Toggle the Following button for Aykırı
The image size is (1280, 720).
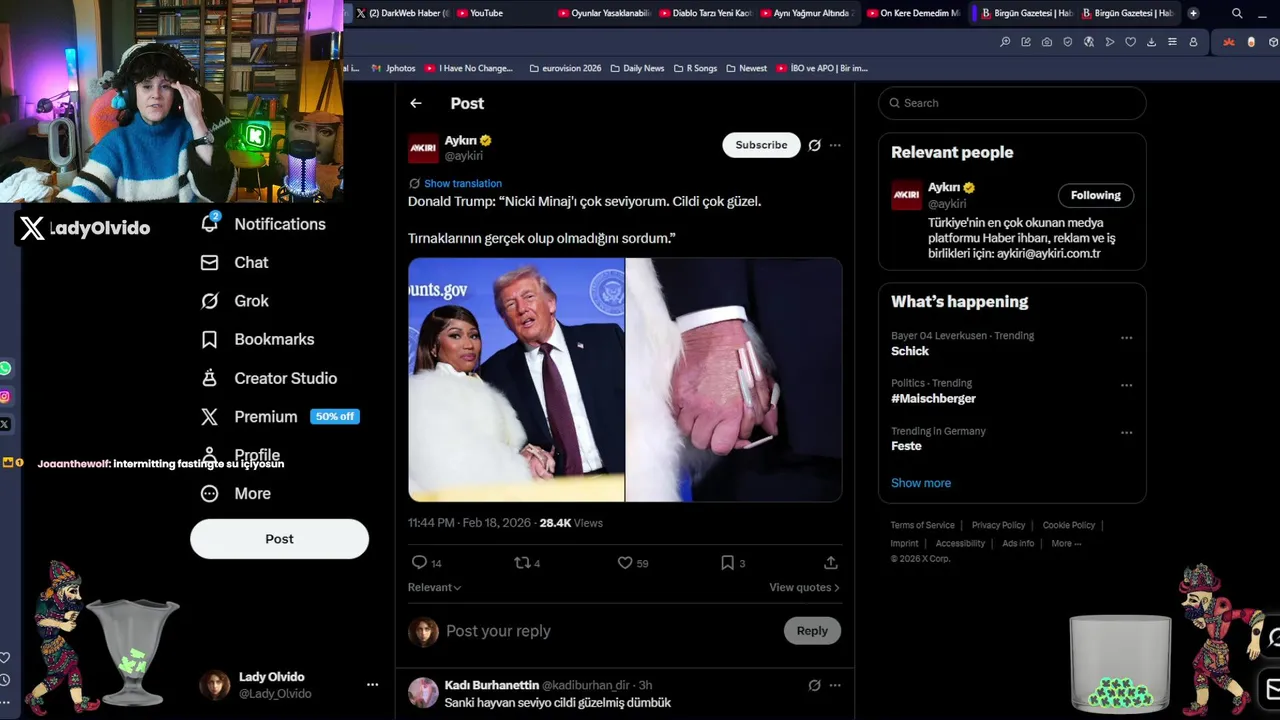coord(1096,195)
